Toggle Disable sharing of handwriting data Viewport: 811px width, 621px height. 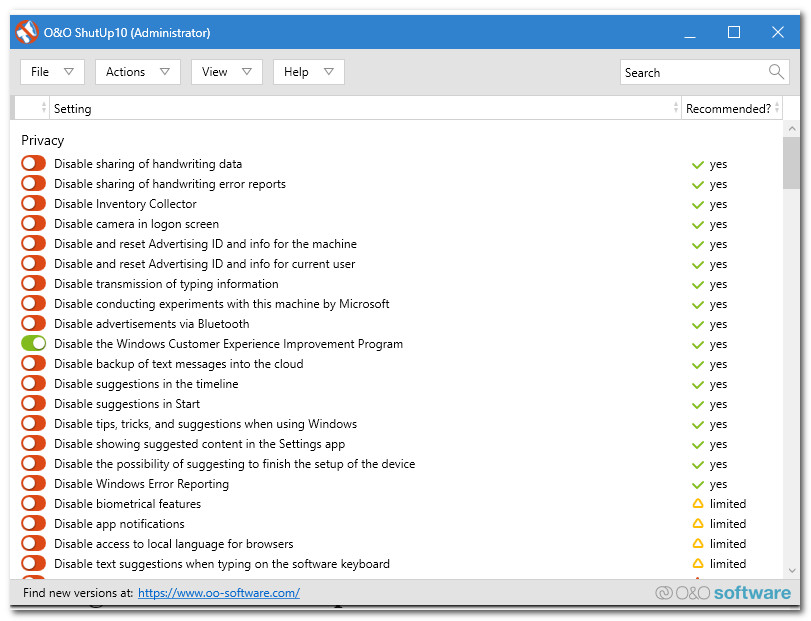pyautogui.click(x=34, y=163)
